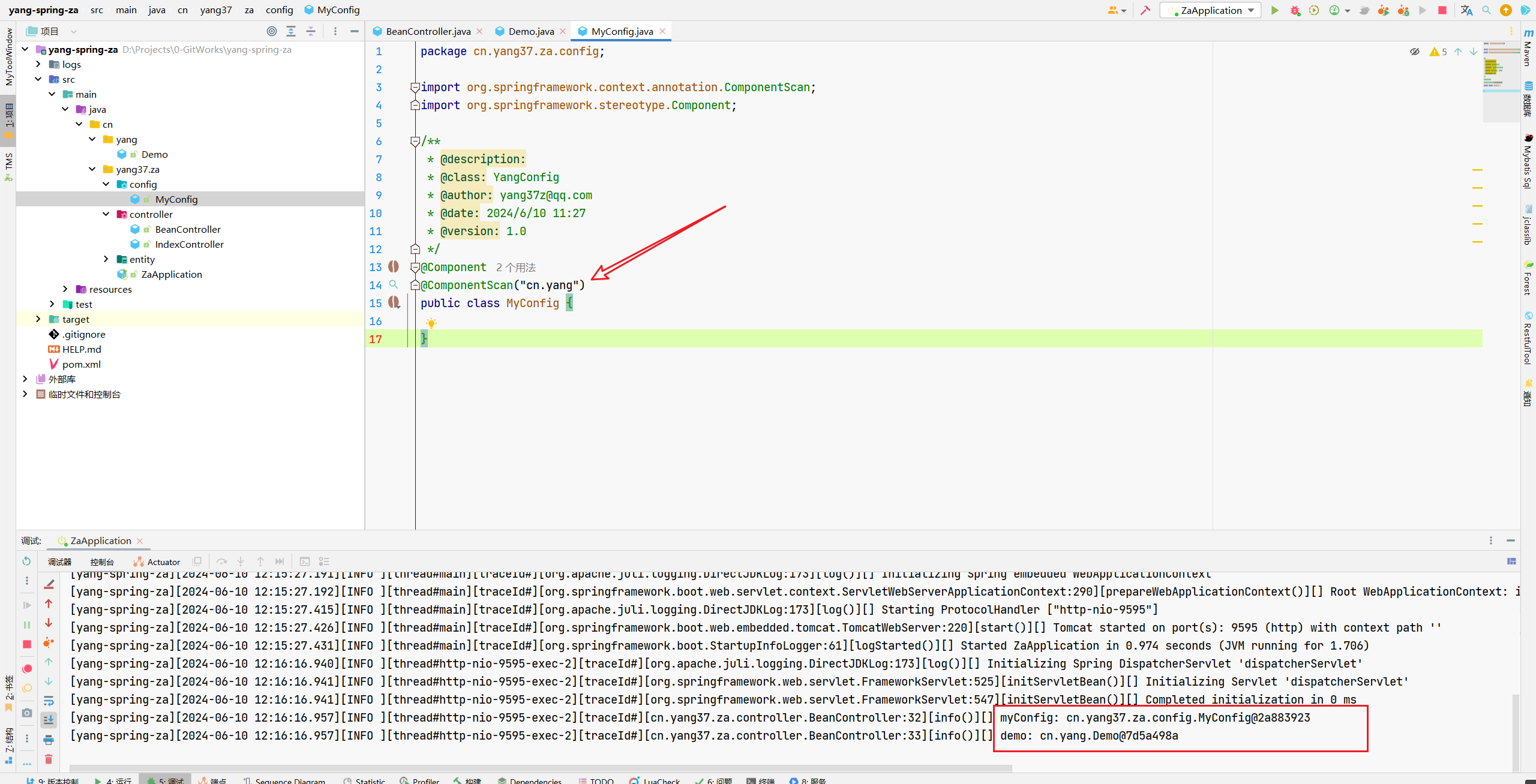Open the profiler run icon
1536x784 pixels.
(x=1334, y=10)
